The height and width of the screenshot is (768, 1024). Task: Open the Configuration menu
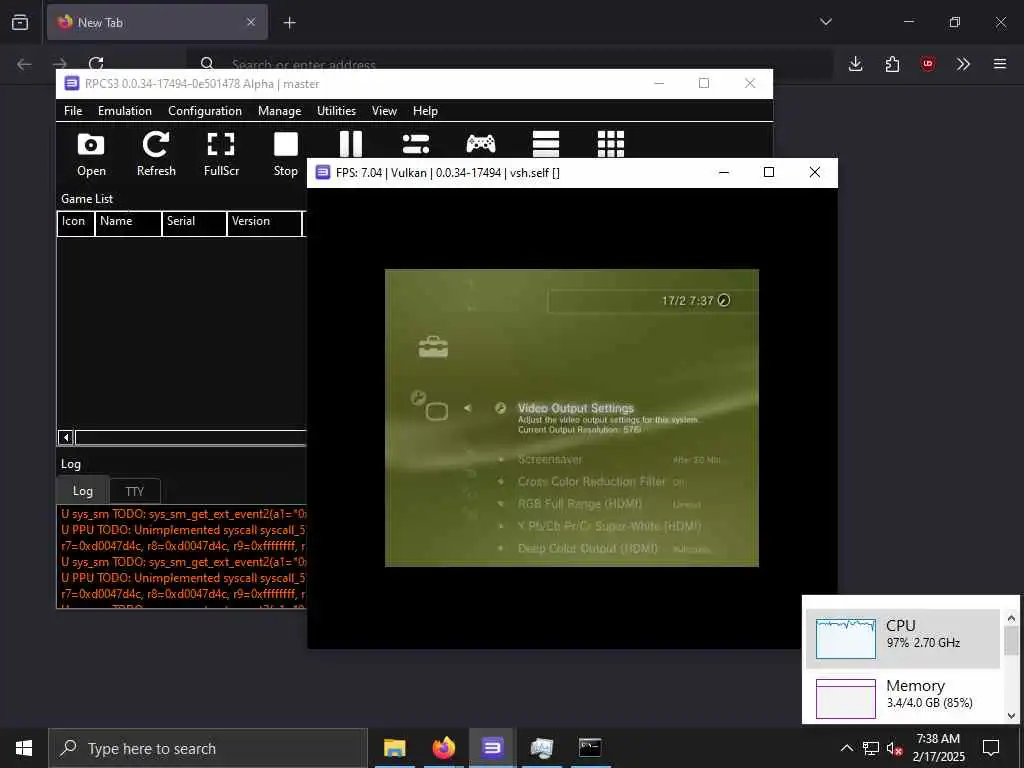[x=205, y=111]
